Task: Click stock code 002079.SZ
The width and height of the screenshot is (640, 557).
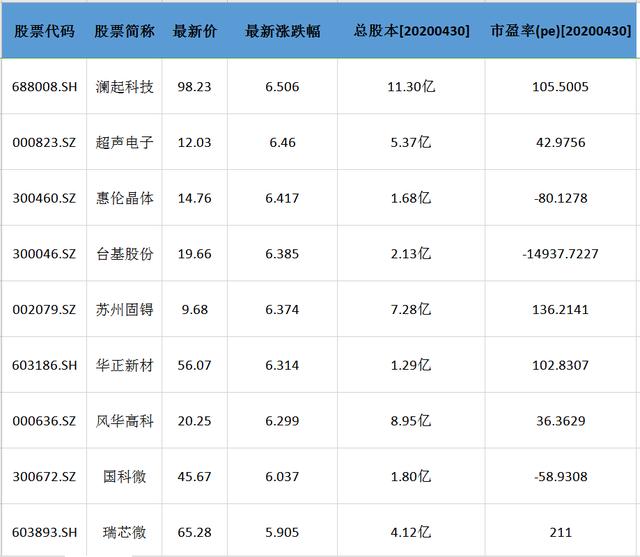Action: (x=44, y=309)
